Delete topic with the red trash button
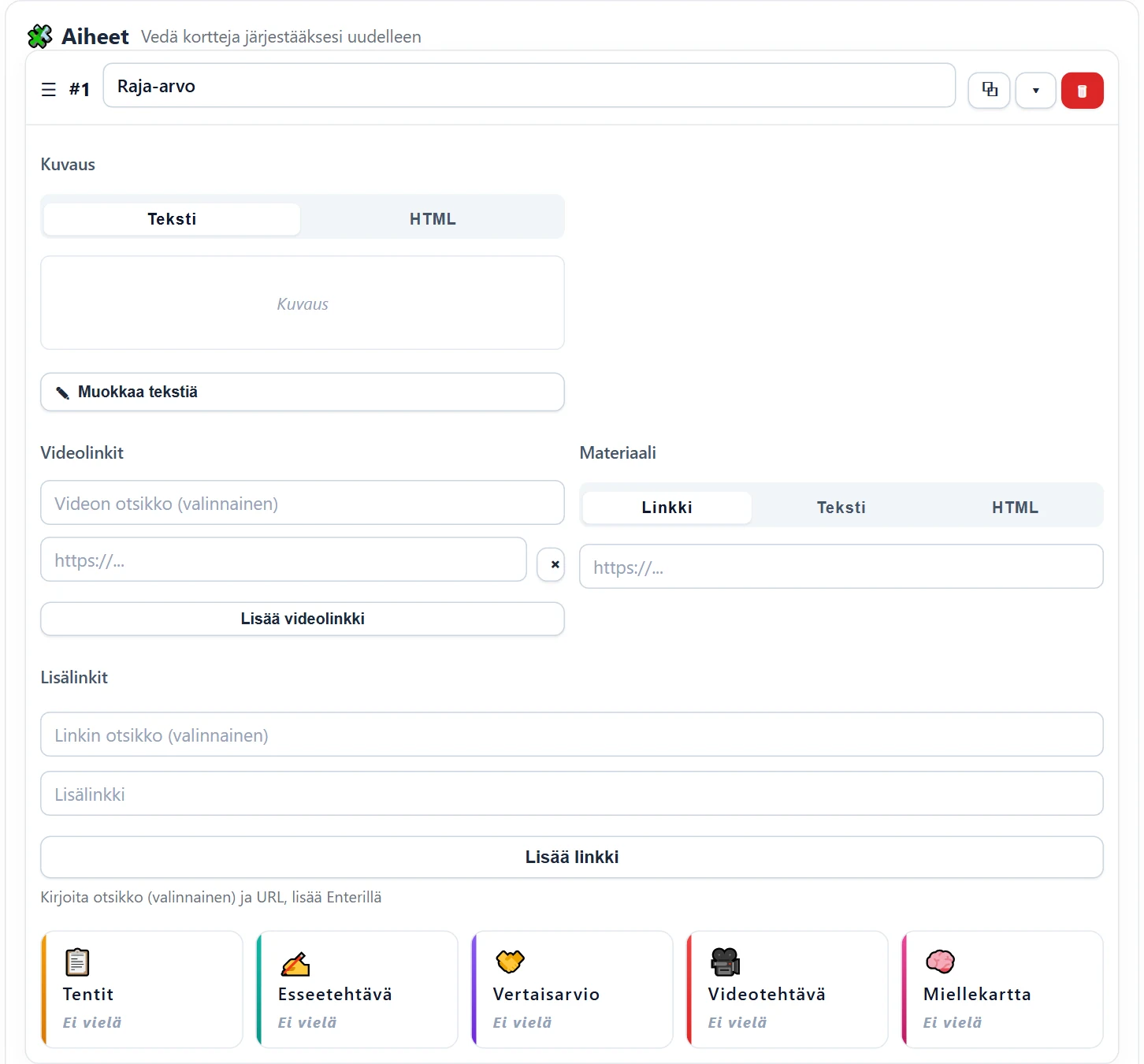This screenshot has width=1144, height=1064. pyautogui.click(x=1082, y=90)
